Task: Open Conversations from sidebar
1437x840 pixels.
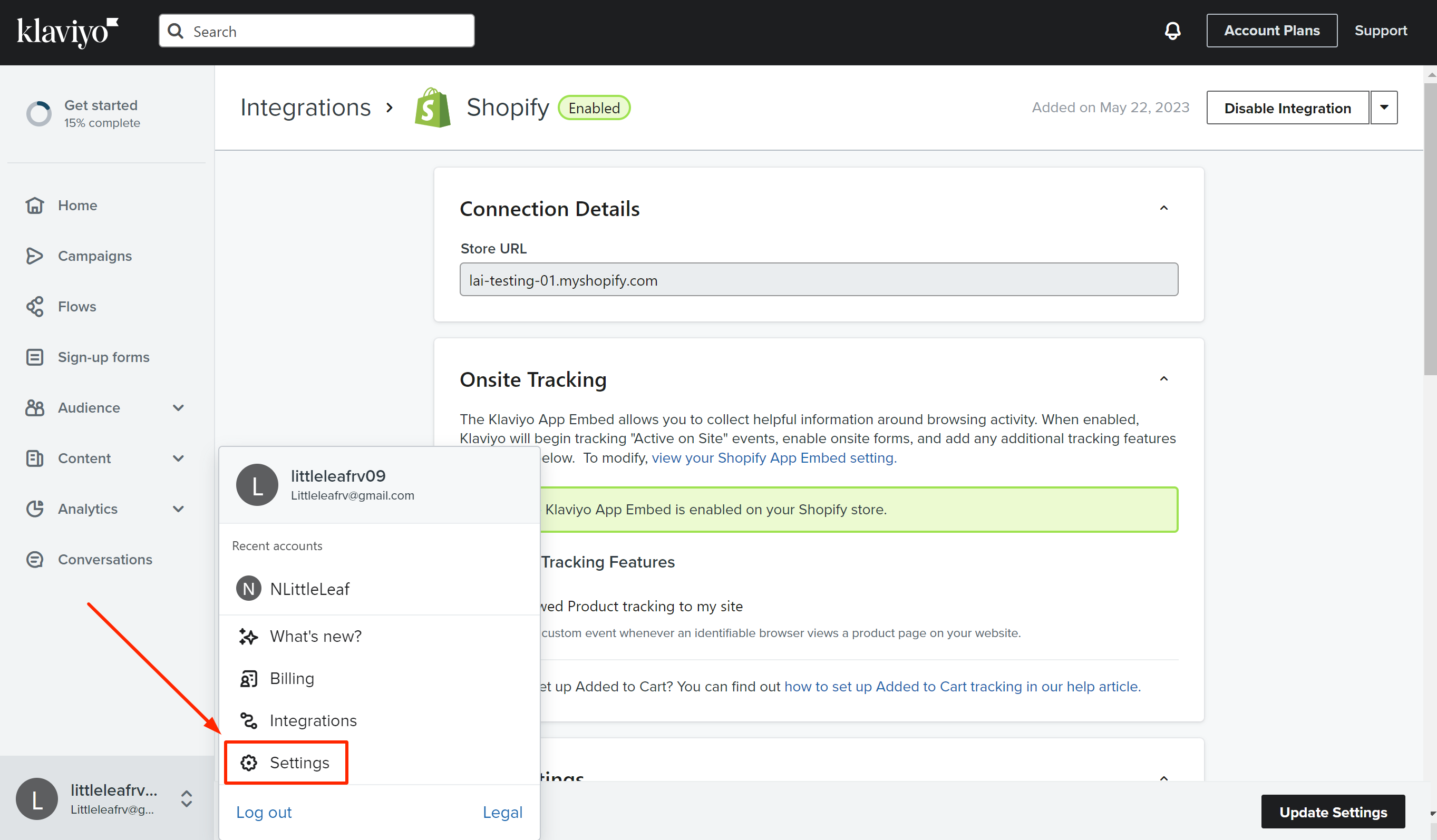Action: [105, 560]
